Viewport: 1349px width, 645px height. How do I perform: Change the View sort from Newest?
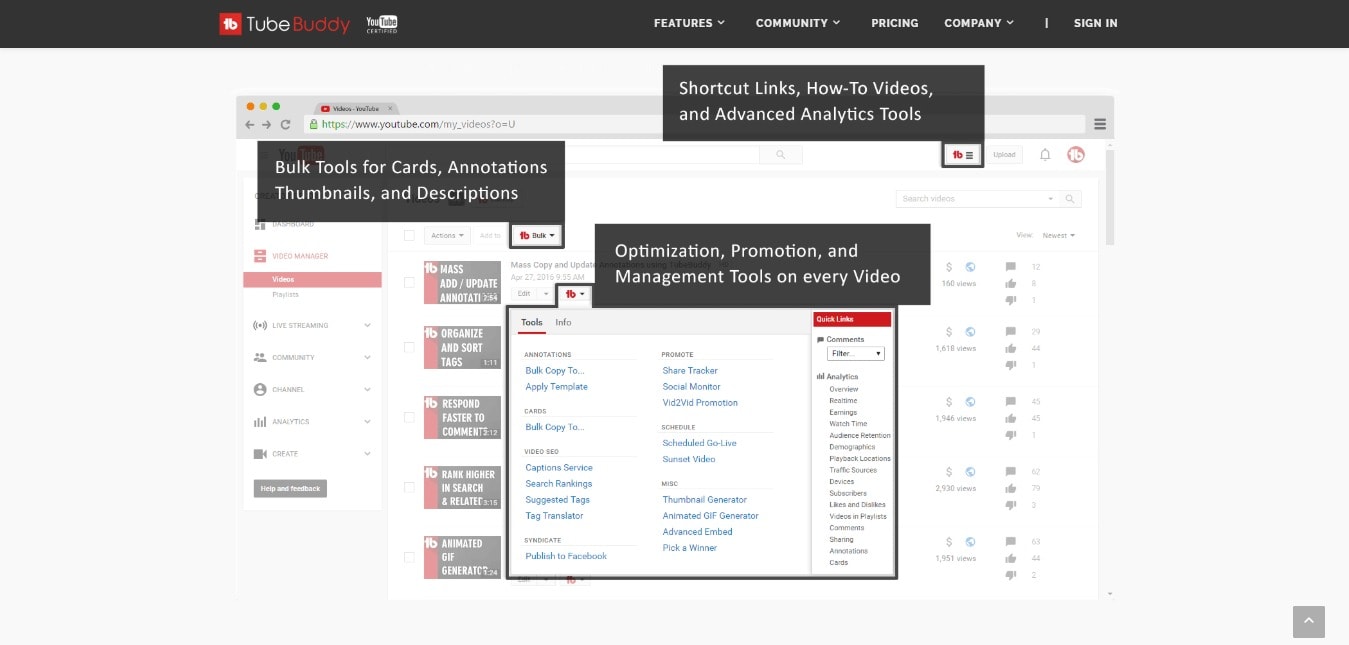click(x=1058, y=236)
